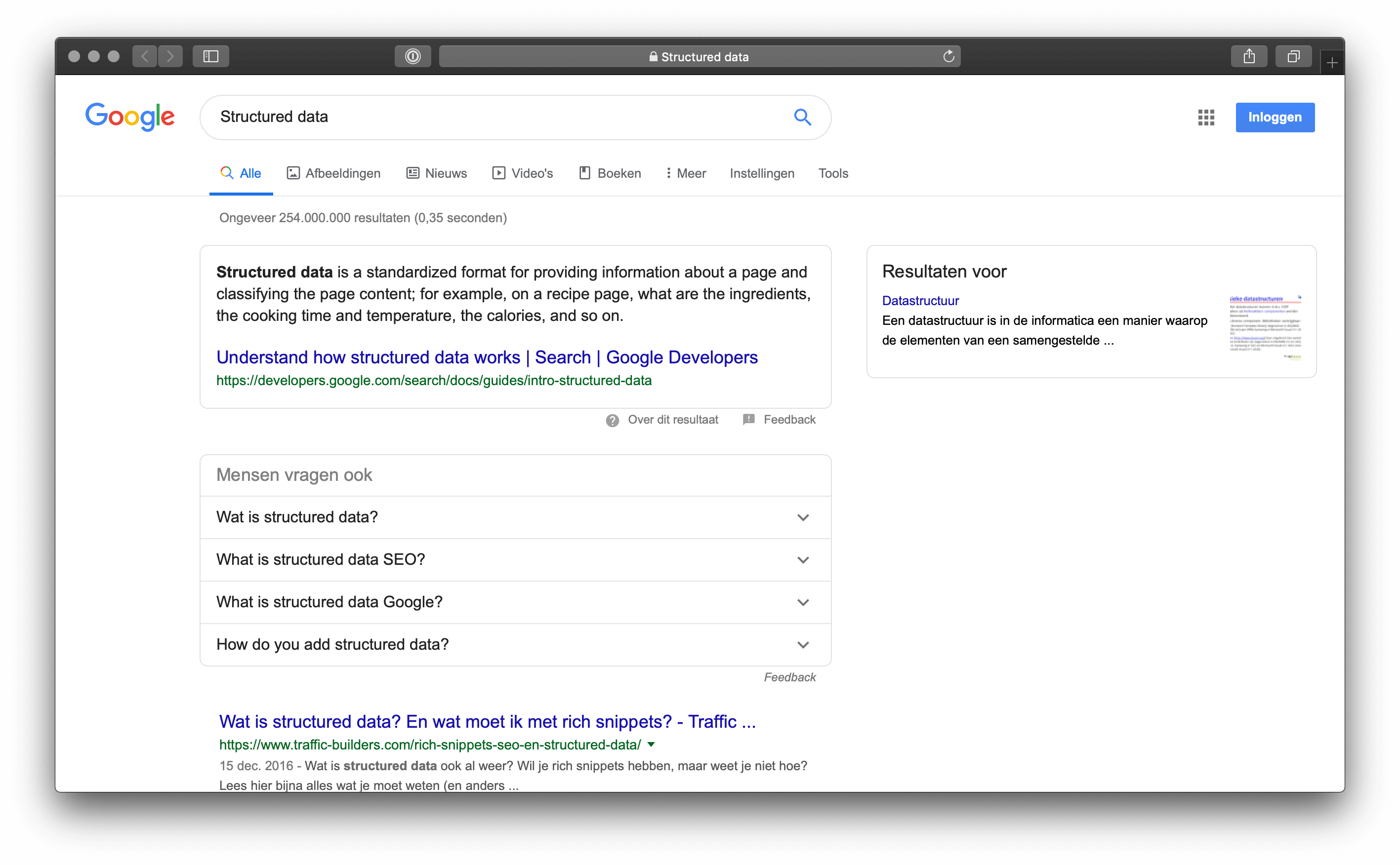Expand 'Wat is structured data?' question

point(515,517)
